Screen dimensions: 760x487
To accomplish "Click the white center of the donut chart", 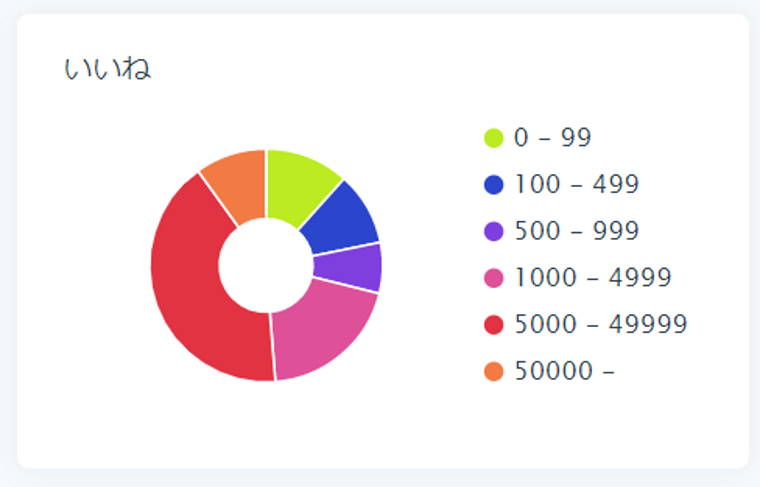I will (266, 266).
